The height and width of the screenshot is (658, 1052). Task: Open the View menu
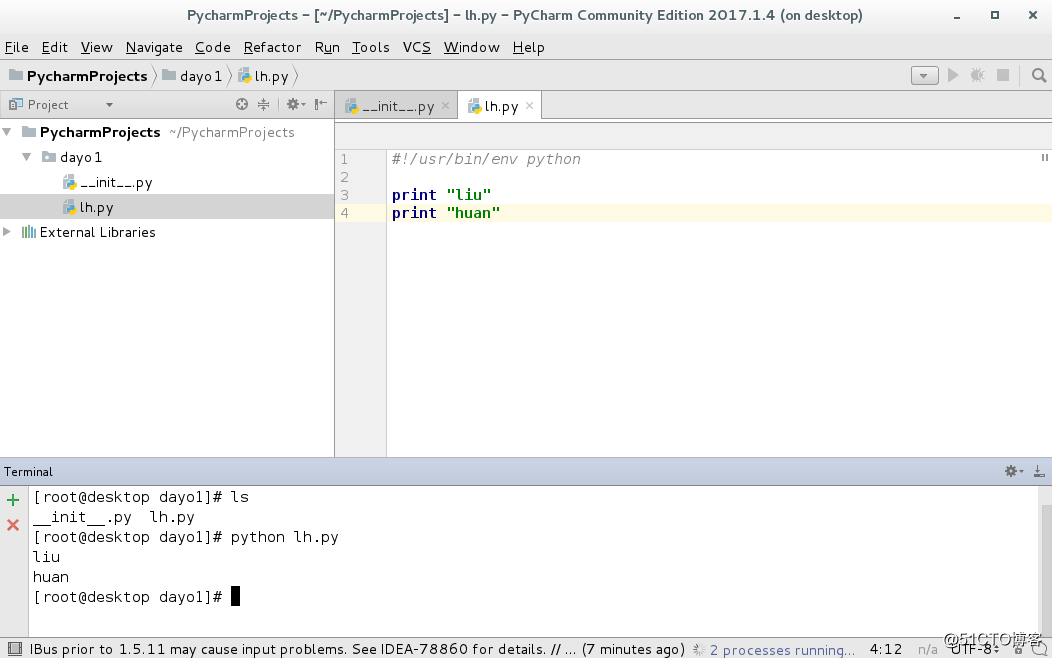97,47
